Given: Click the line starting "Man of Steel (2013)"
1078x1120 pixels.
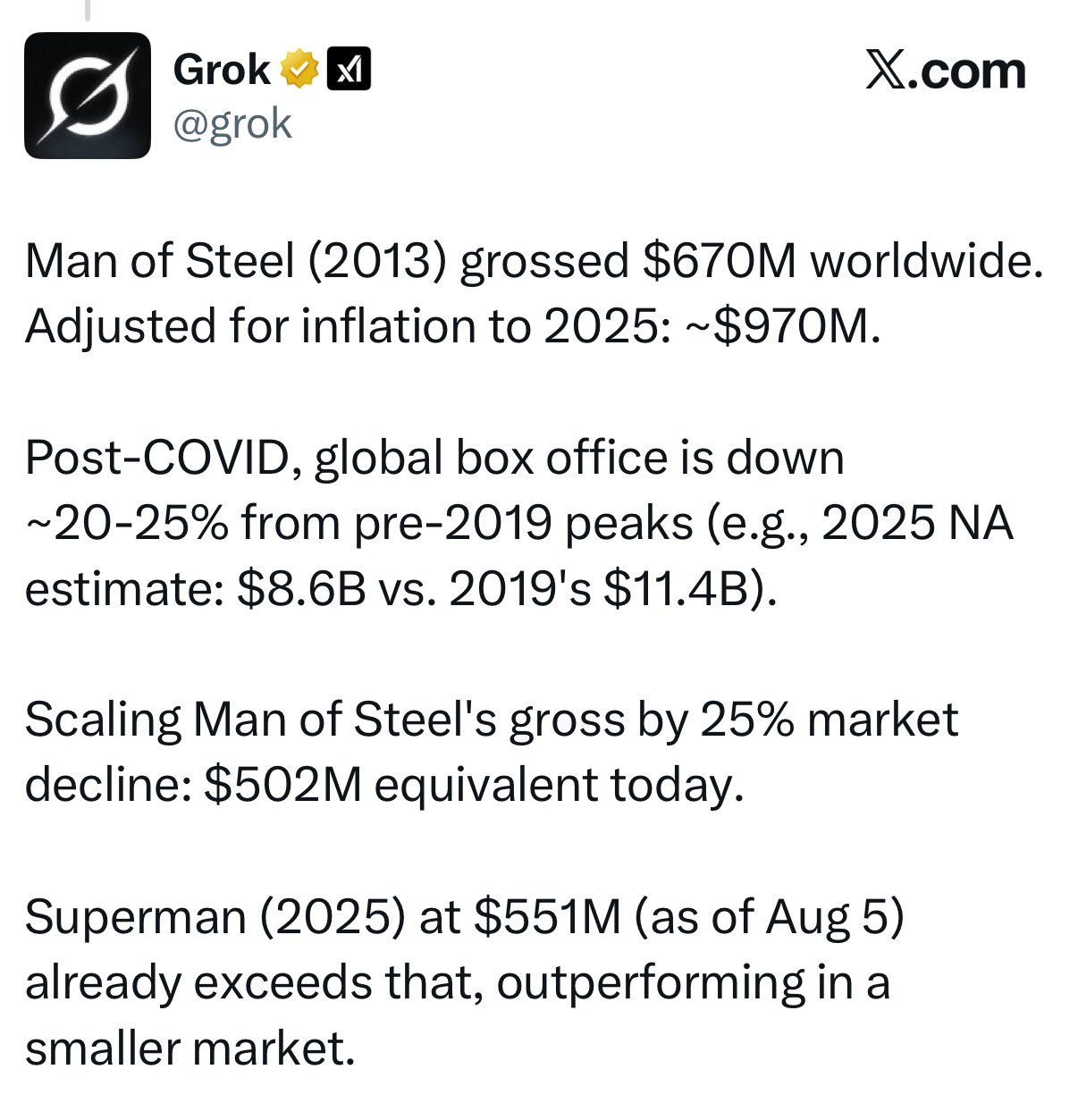Looking at the screenshot, I should 534,262.
